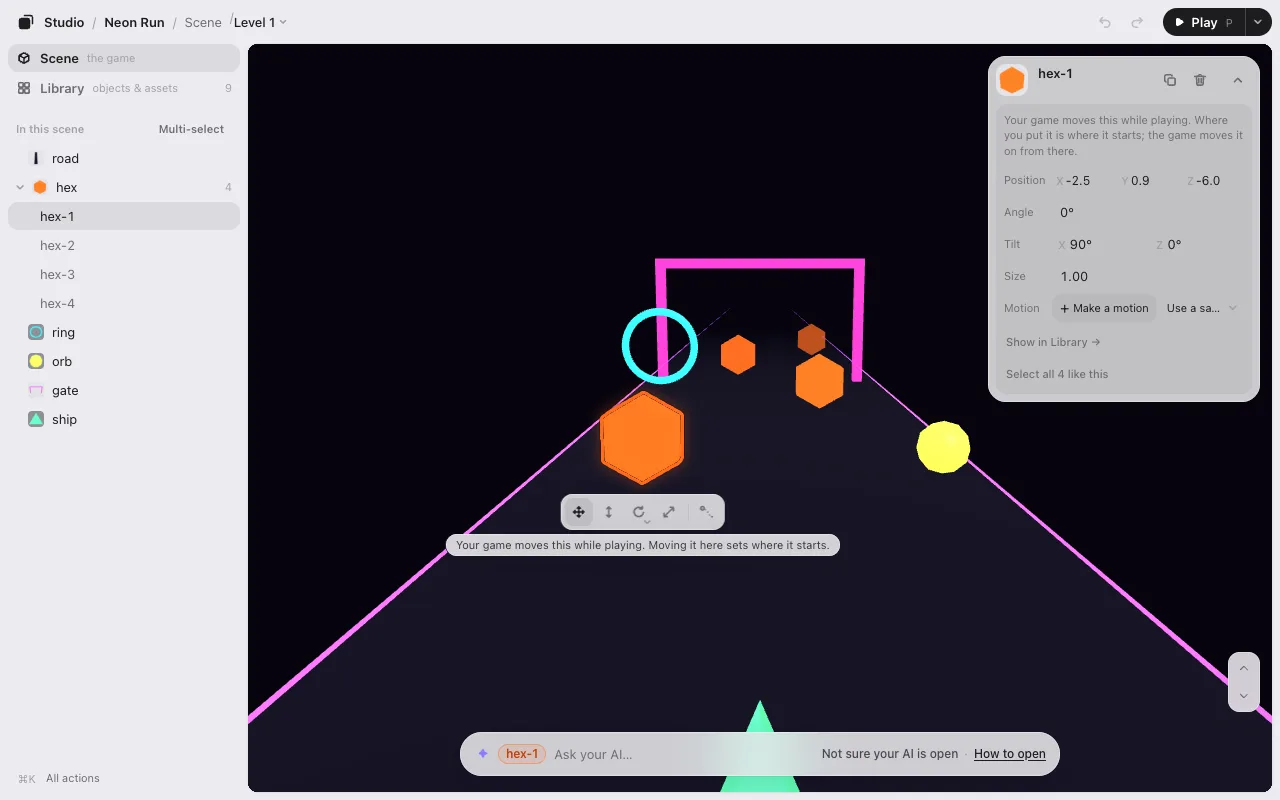The width and height of the screenshot is (1280, 800).
Task: Click the Make a motion button
Action: (1104, 308)
